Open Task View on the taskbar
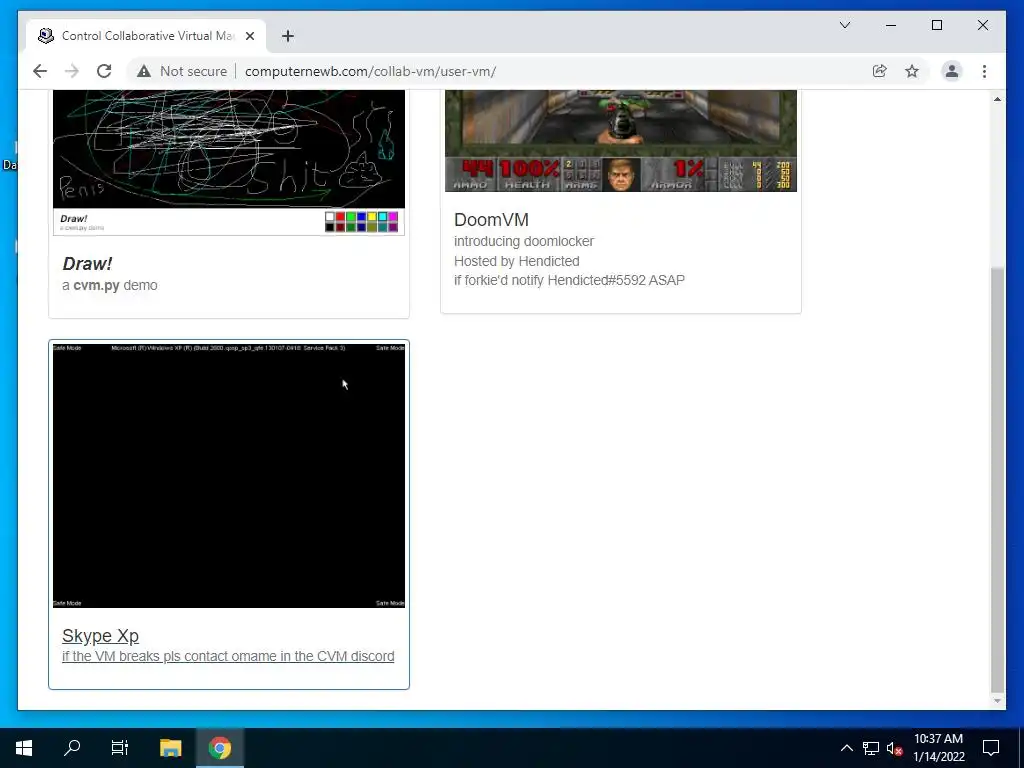 [120, 748]
